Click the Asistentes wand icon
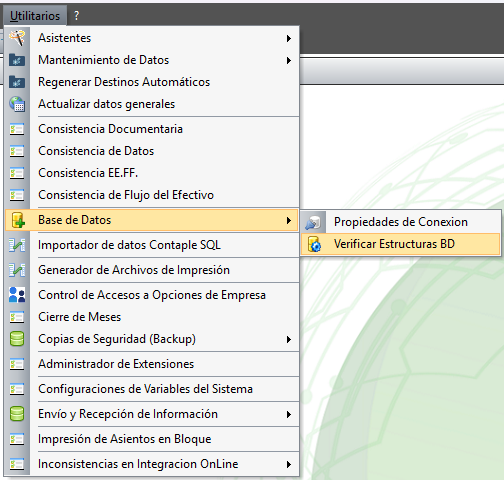Image resolution: width=504 pixels, height=480 pixels. click(x=17, y=38)
